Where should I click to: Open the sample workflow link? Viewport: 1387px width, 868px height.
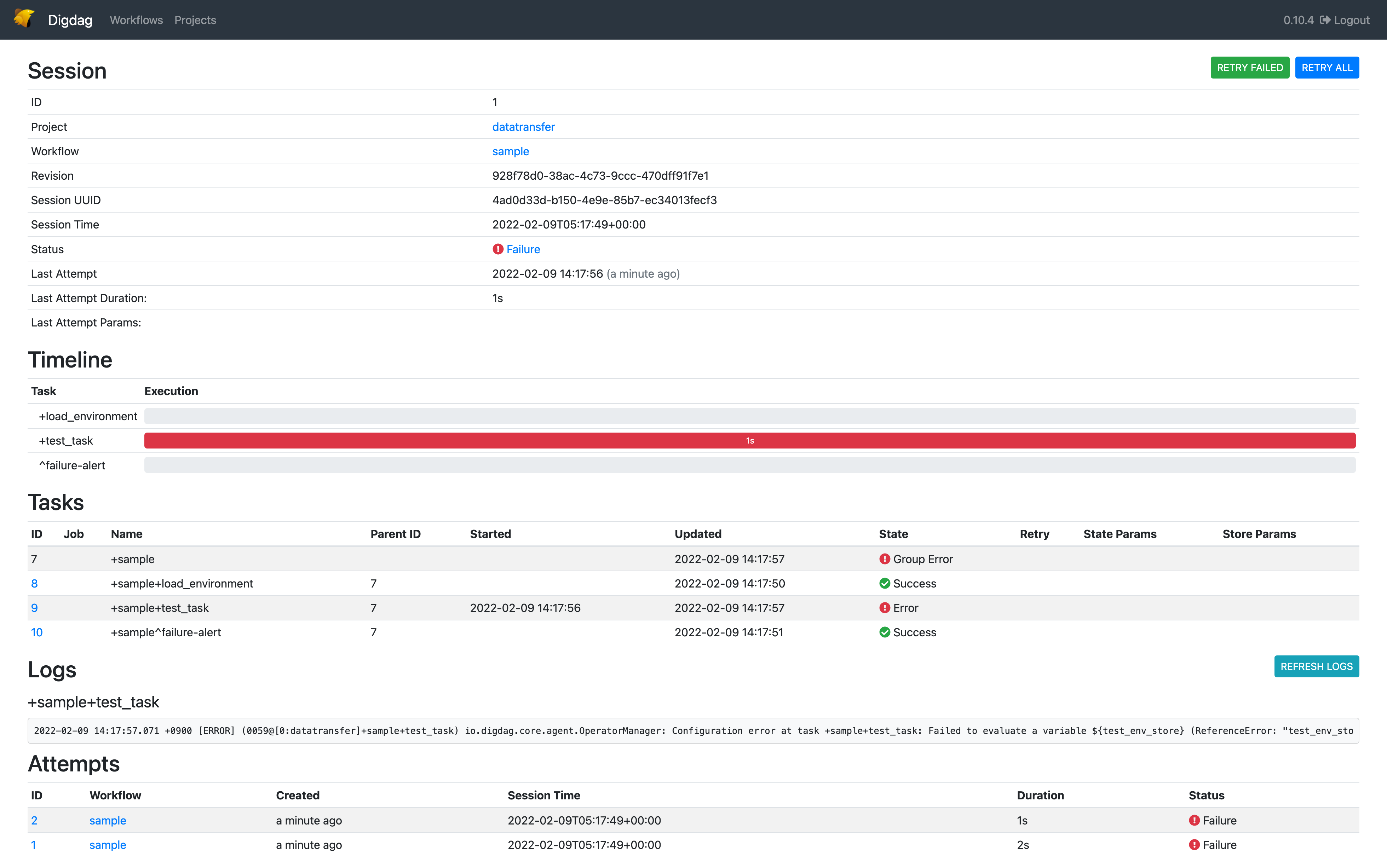pyautogui.click(x=510, y=151)
